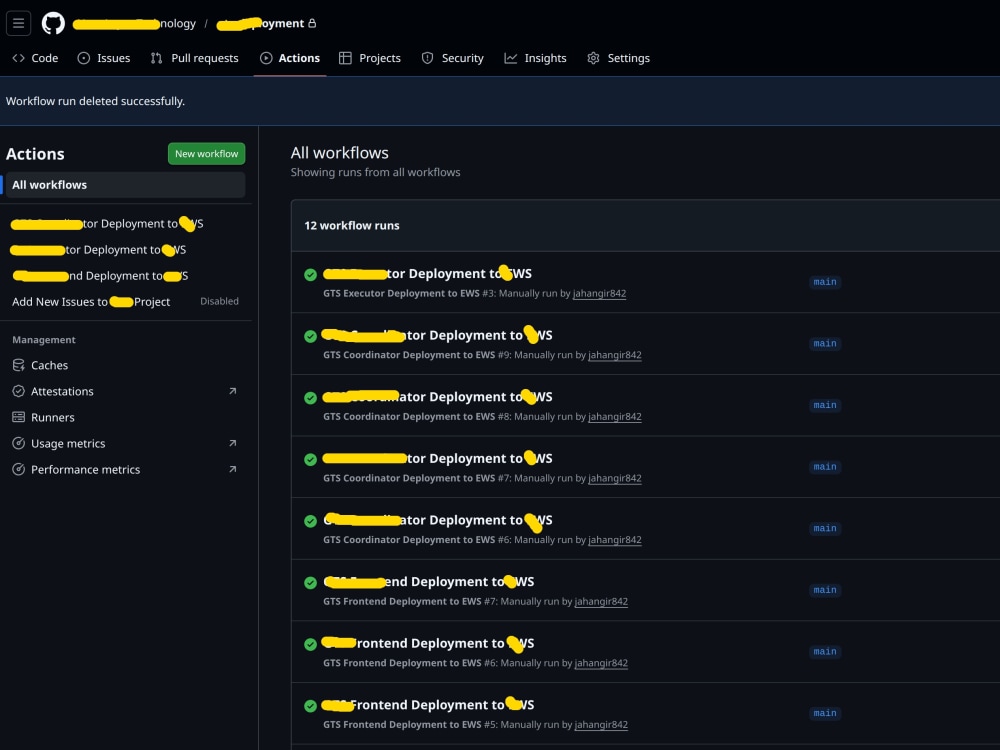Viewport: 1000px width, 750px height.
Task: Click jahangir842 link in Coordinator #8 run
Action: (x=615, y=417)
